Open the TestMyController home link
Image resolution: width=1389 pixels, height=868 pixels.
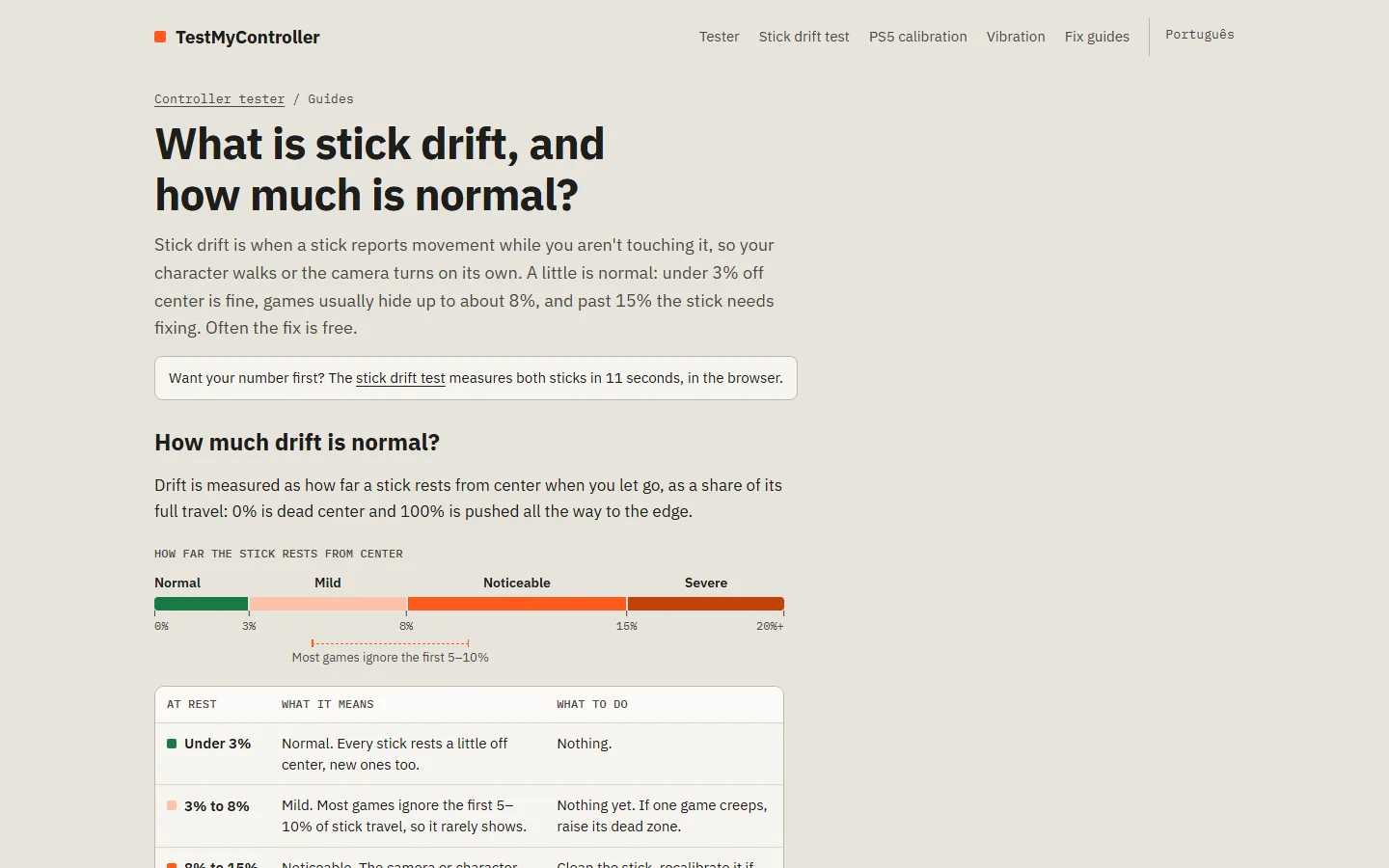pyautogui.click(x=237, y=37)
